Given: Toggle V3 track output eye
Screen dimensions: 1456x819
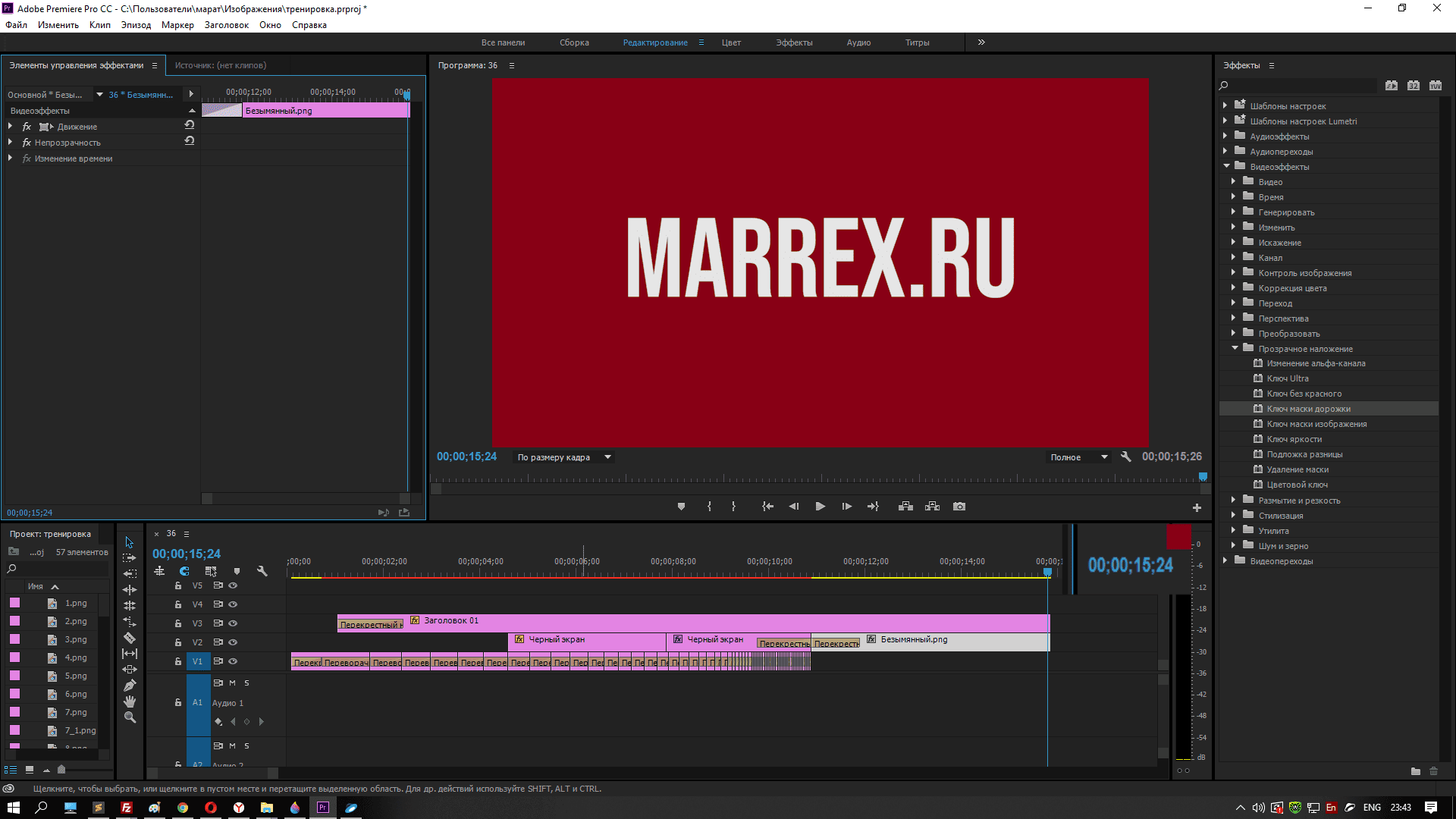Looking at the screenshot, I should point(233,623).
